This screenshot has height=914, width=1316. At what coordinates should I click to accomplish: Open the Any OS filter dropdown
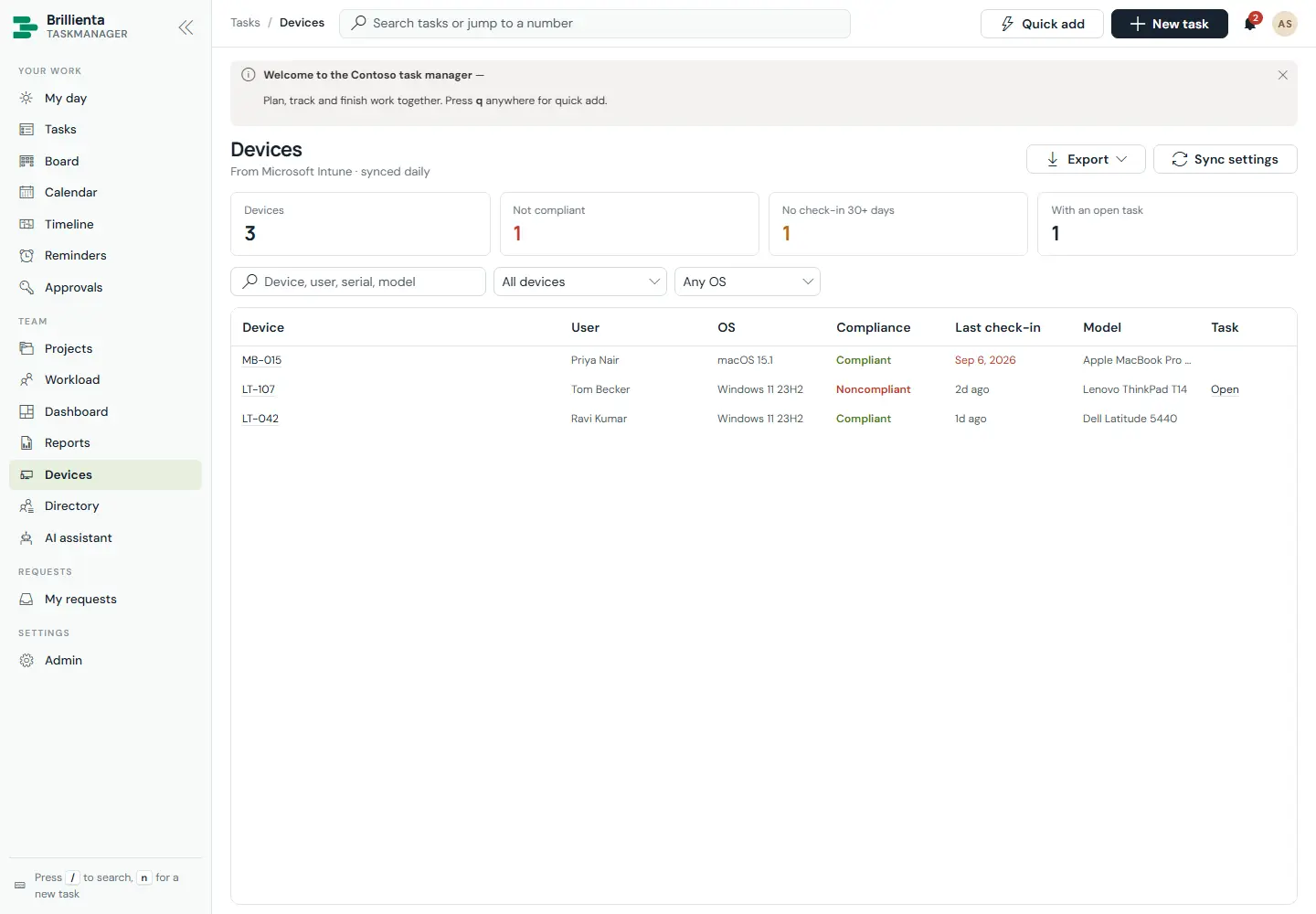point(748,282)
